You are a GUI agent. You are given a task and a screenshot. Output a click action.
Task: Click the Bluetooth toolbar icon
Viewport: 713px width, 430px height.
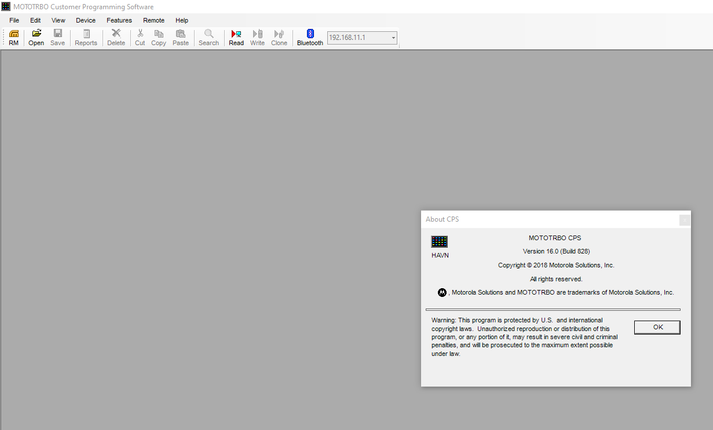[310, 37]
